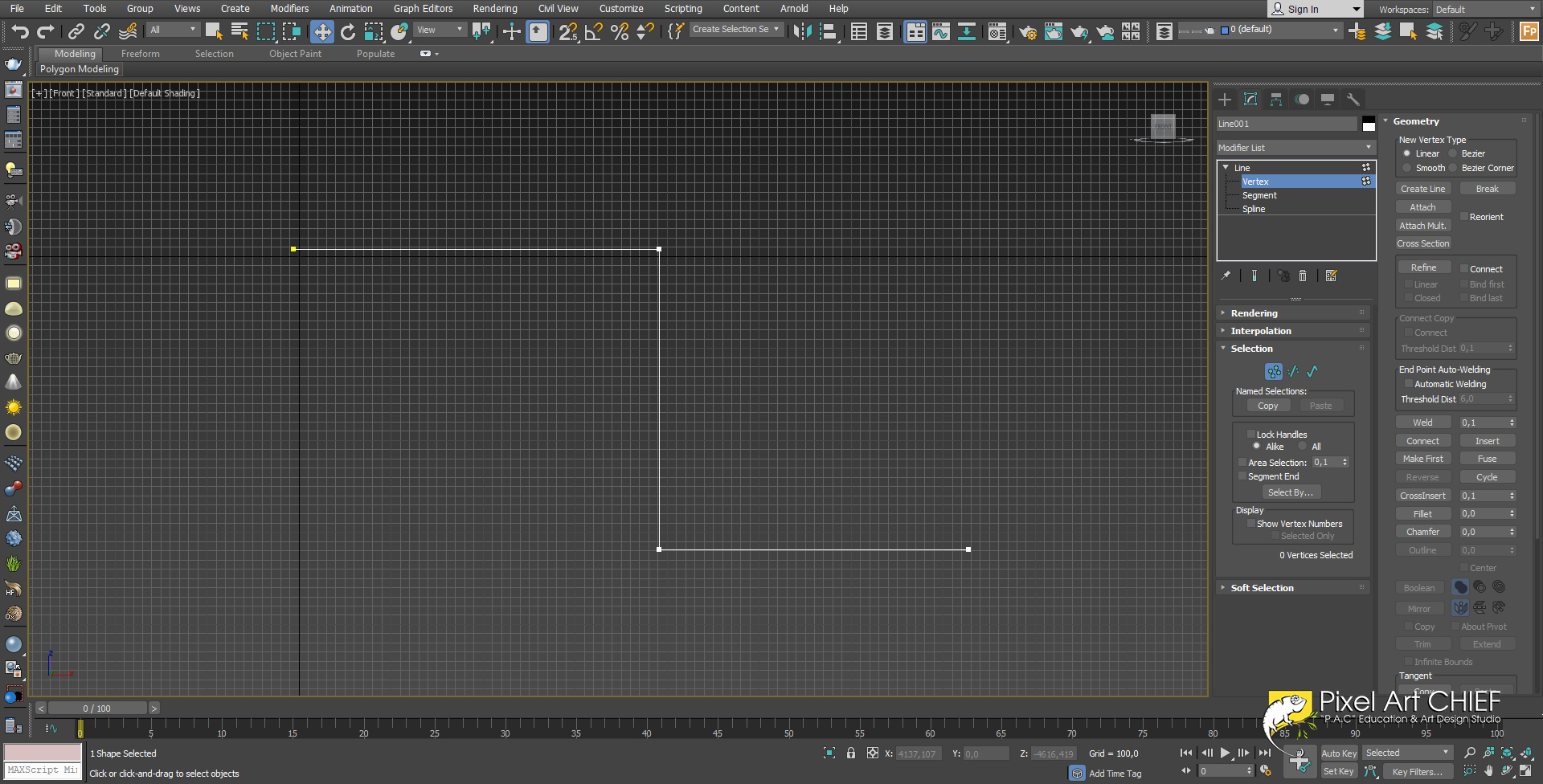Open the Scripting menu
This screenshot has height=784, width=1543.
683,9
